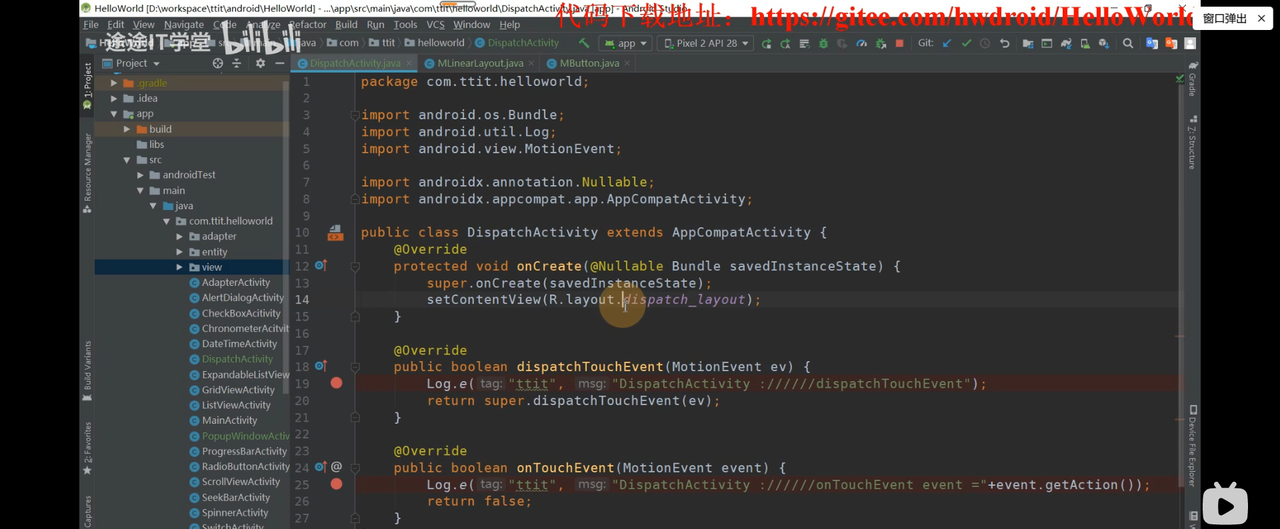Viewport: 1280px width, 529px height.
Task: Open the Pixel 2 API 28 device dropdown
Action: tap(705, 43)
